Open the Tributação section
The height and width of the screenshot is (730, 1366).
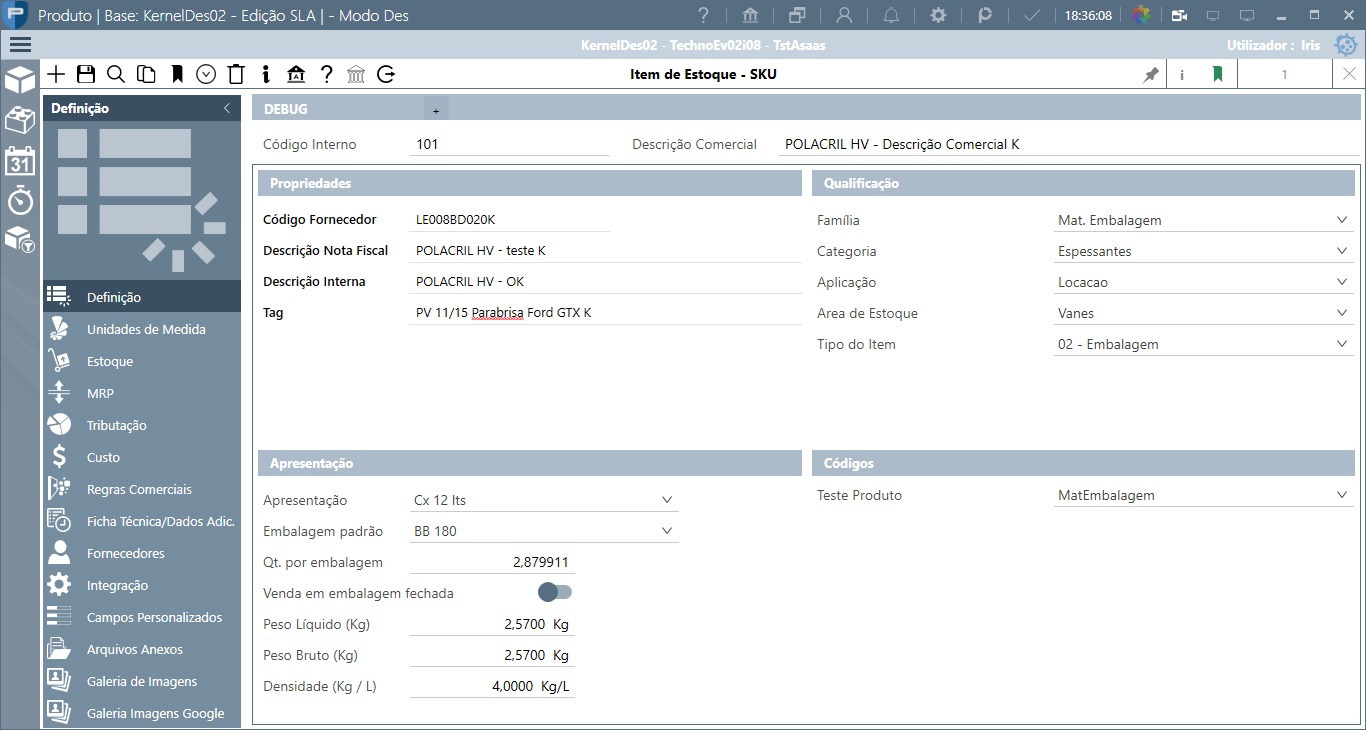pyautogui.click(x=141, y=425)
